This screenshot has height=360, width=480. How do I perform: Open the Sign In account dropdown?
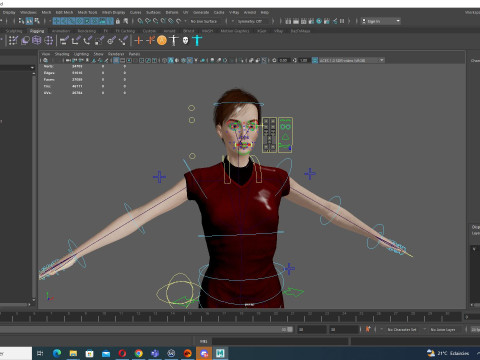click(381, 21)
